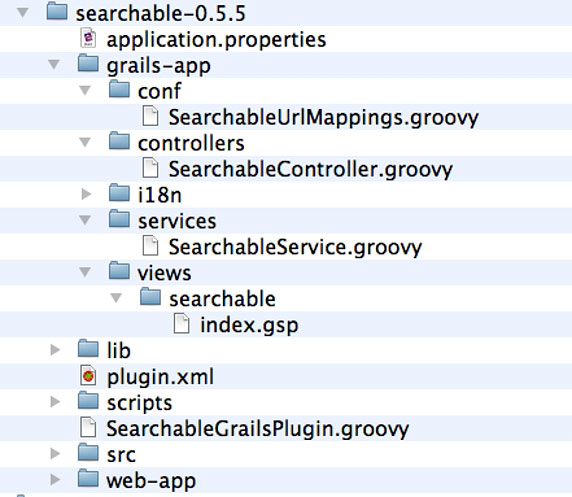Expand the src folder
The width and height of the screenshot is (572, 497).
click(x=55, y=453)
